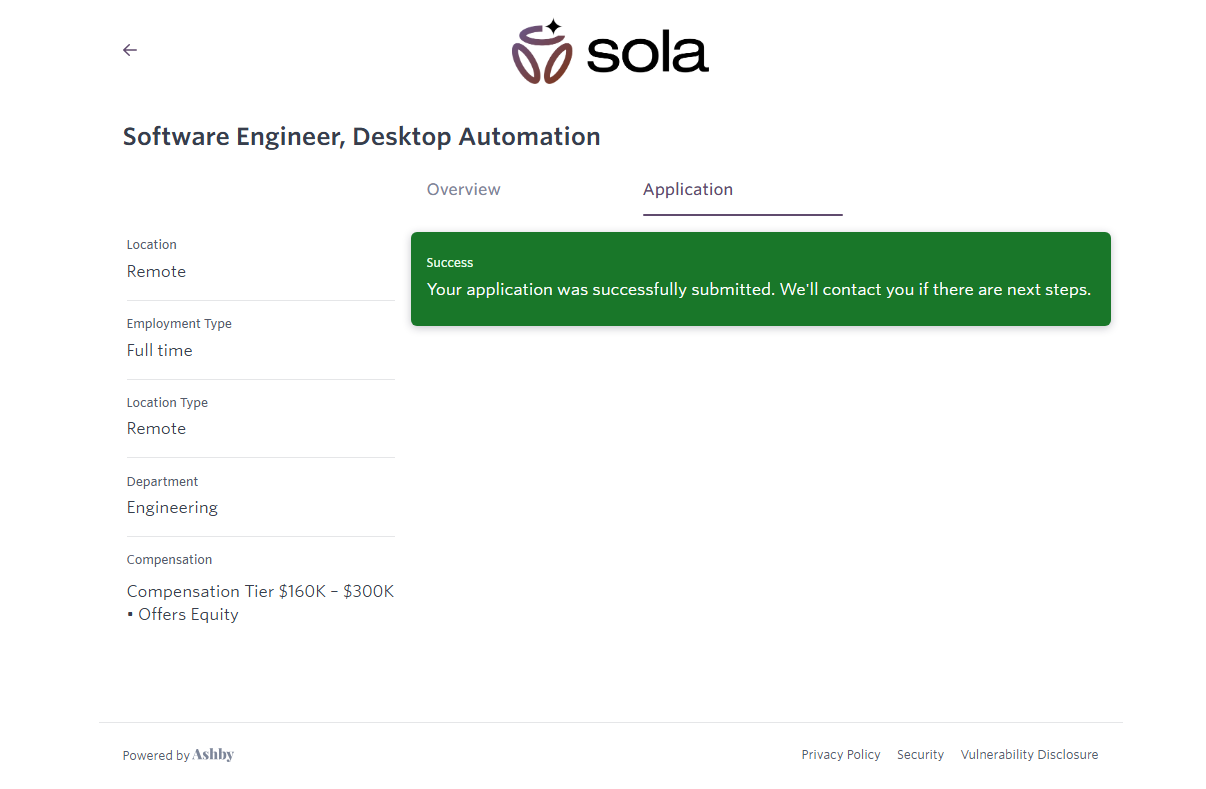Click the 'Remote' value under Location
Image resolution: width=1206 pixels, height=789 pixels.
point(156,272)
